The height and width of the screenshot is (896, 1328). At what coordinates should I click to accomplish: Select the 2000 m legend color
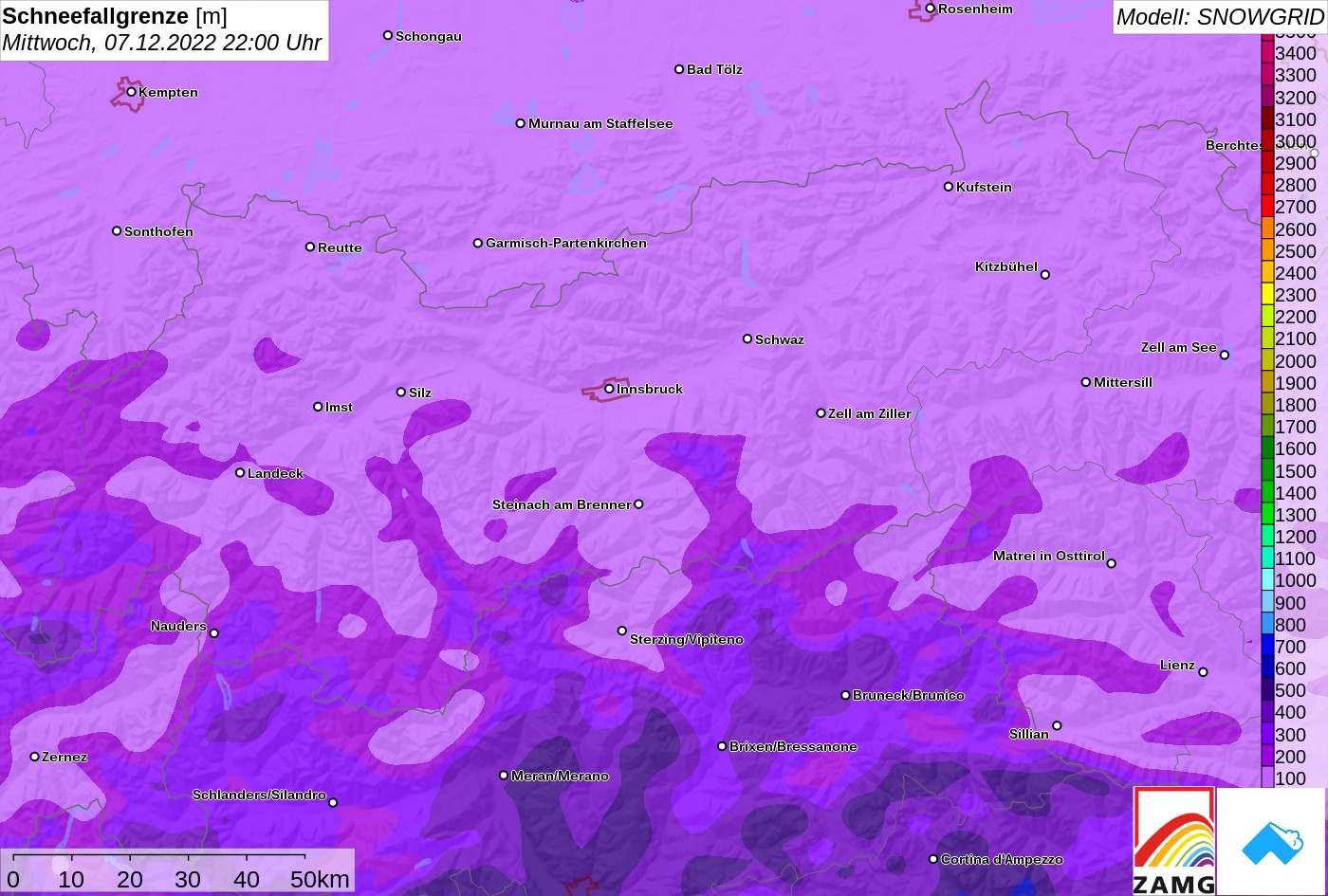coord(1267,360)
